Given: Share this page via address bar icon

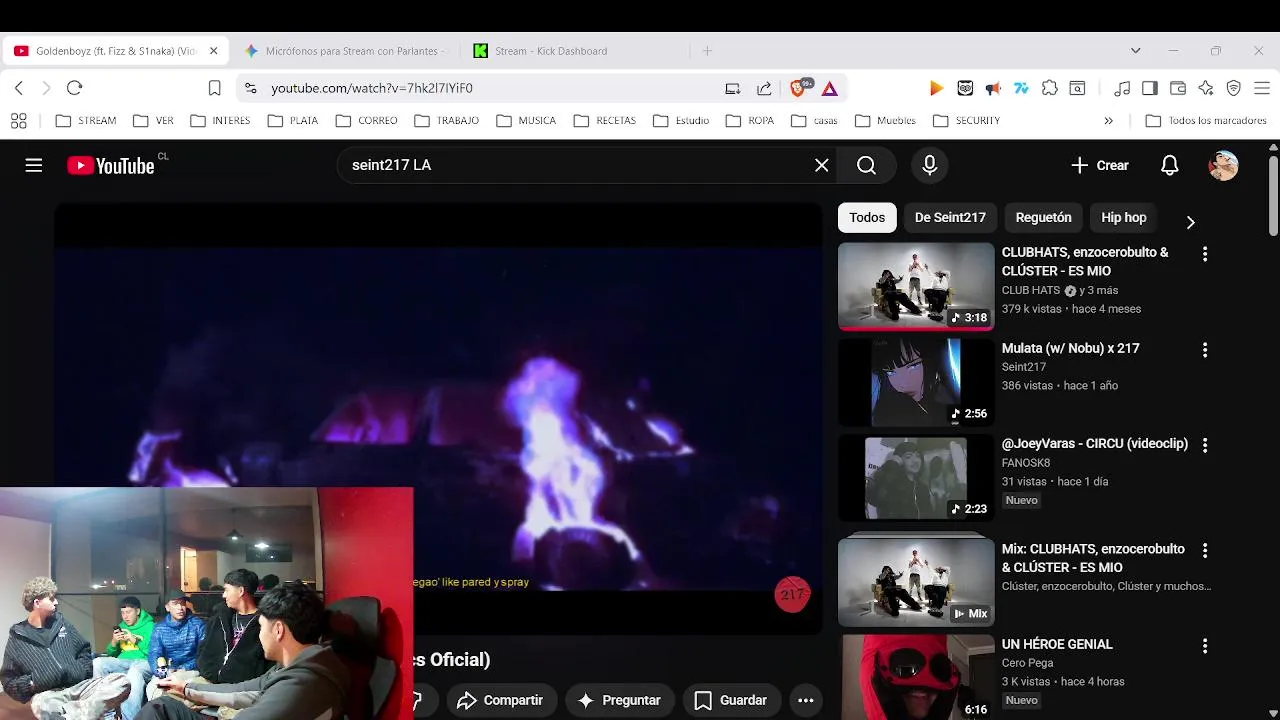Looking at the screenshot, I should (x=764, y=88).
